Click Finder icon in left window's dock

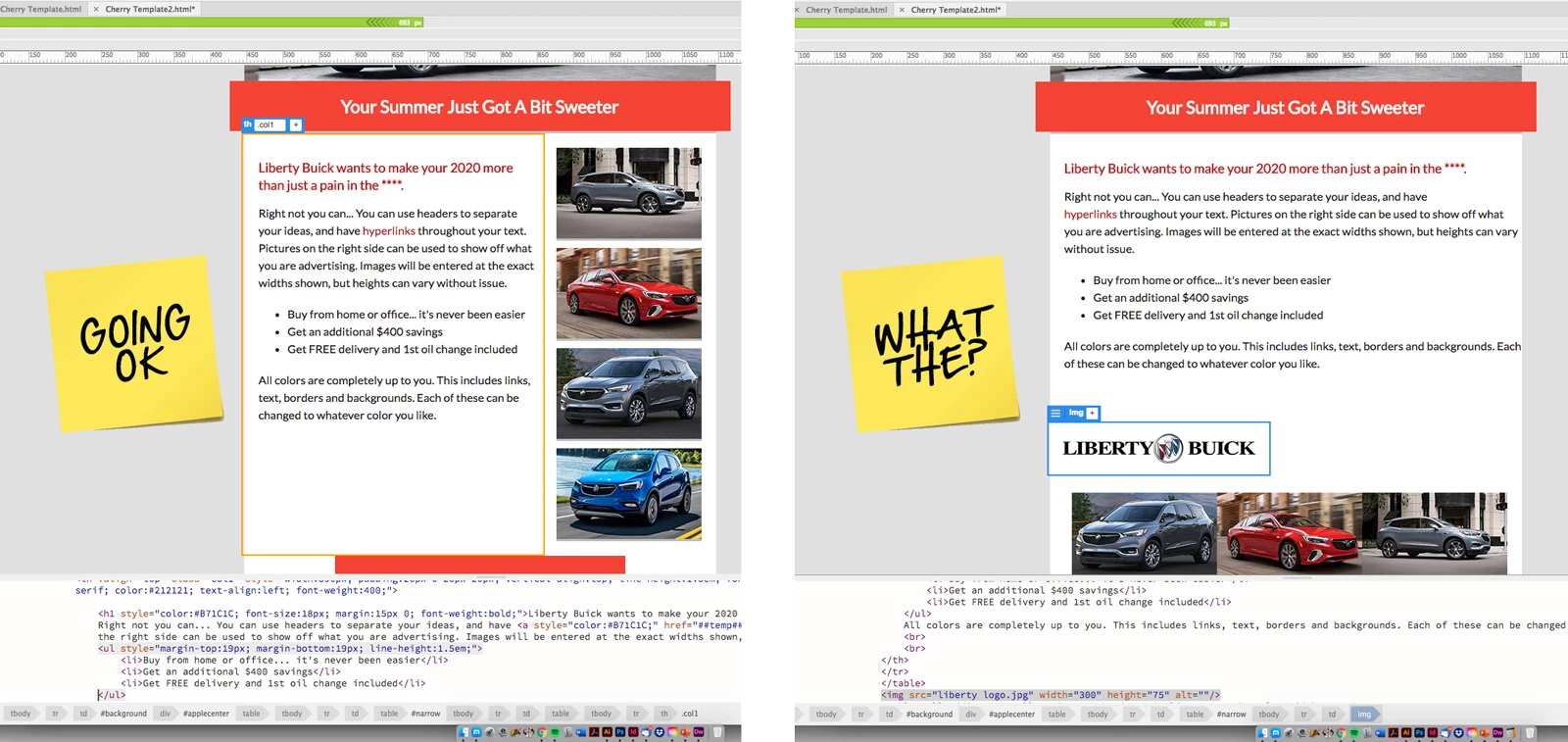(x=464, y=732)
